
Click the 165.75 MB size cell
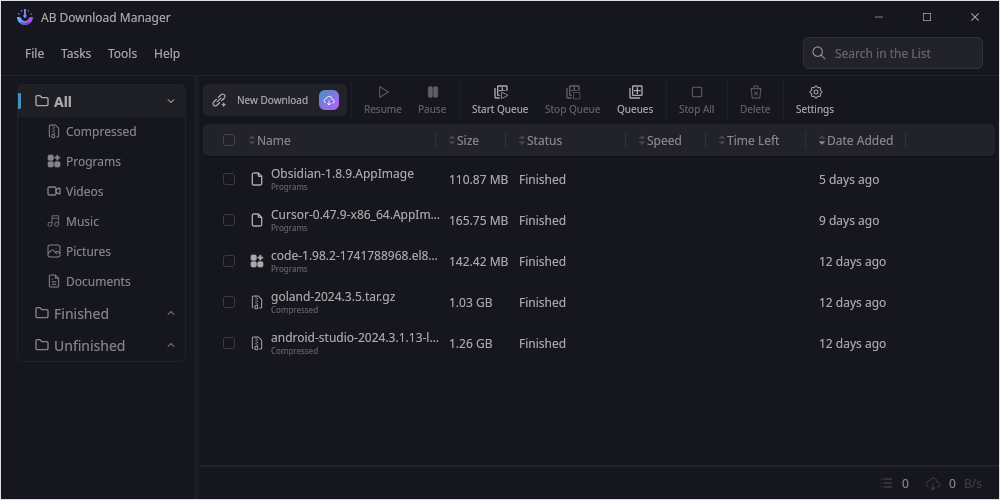(478, 220)
